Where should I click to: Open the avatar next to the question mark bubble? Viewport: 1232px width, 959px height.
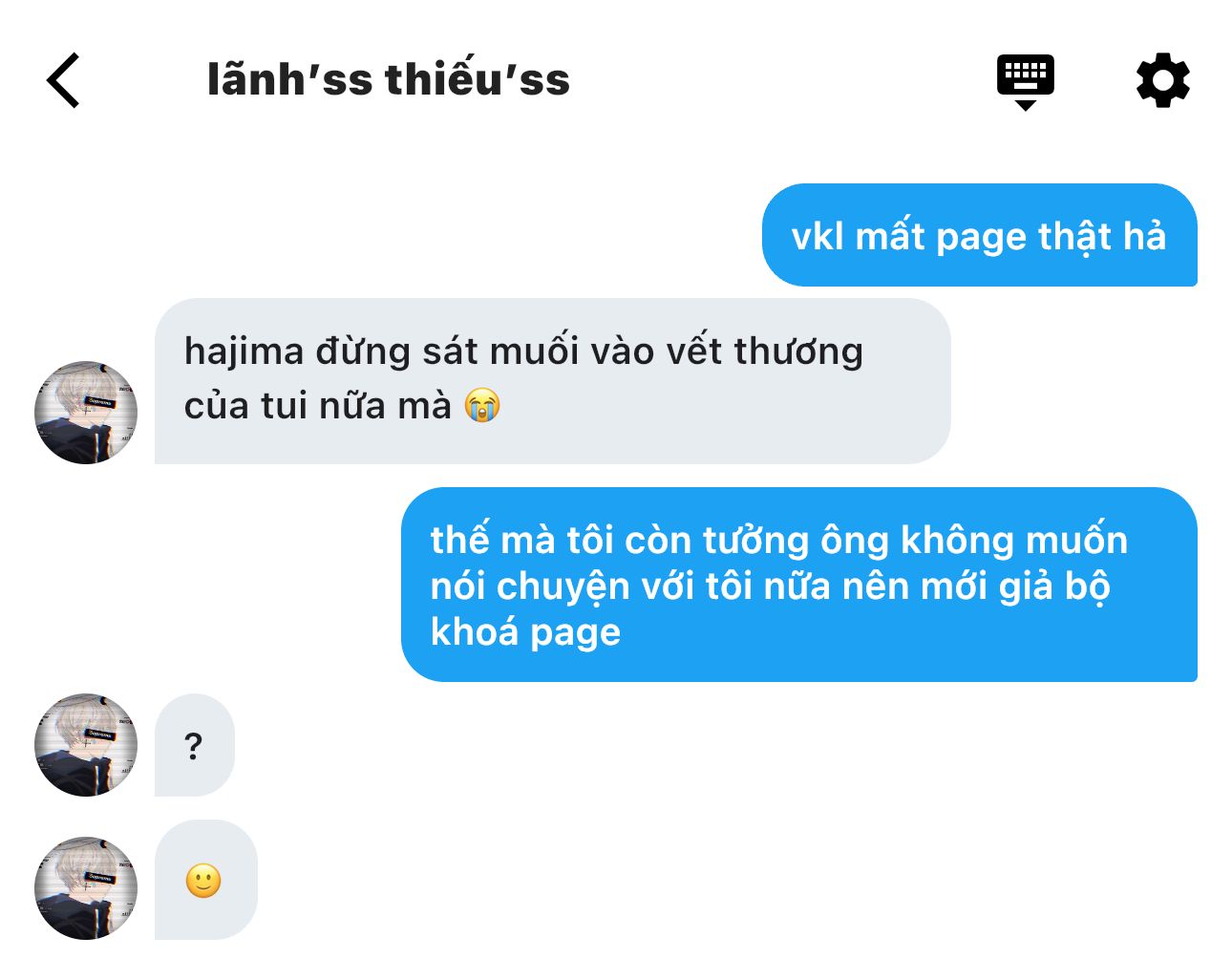[86, 745]
